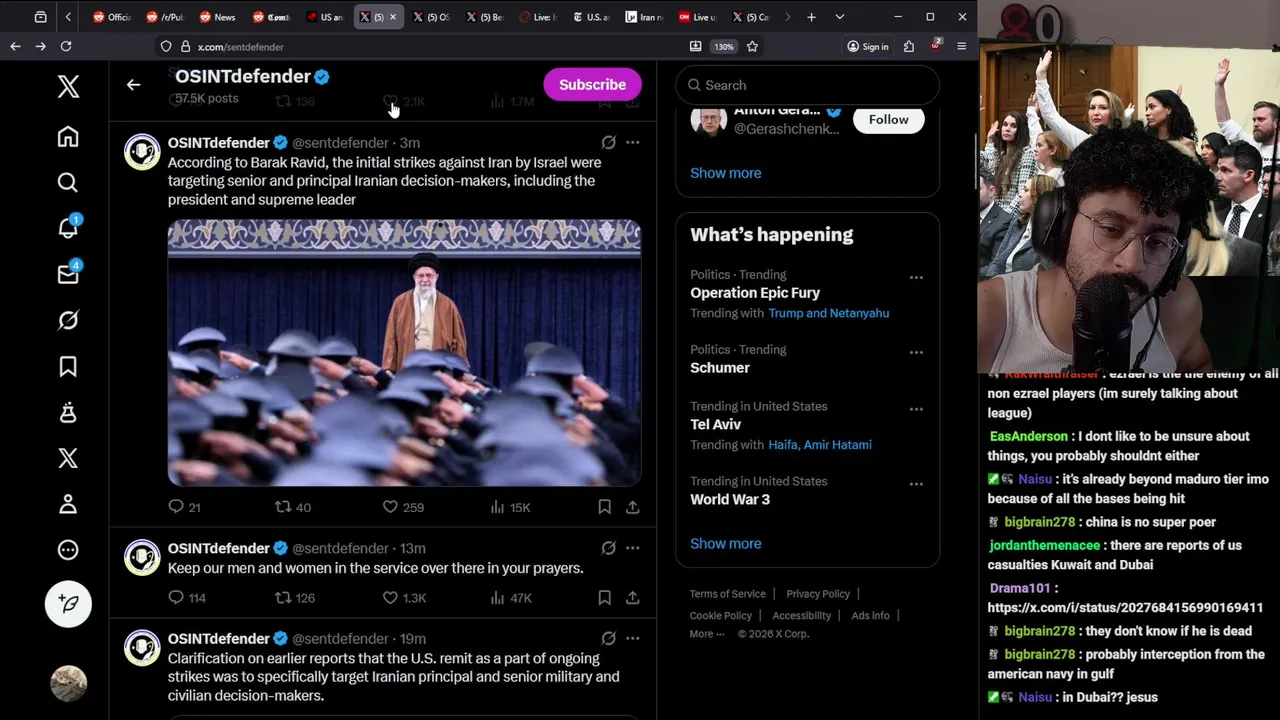Repost the post with 126 reposts
This screenshot has width=1280, height=720.
point(295,598)
